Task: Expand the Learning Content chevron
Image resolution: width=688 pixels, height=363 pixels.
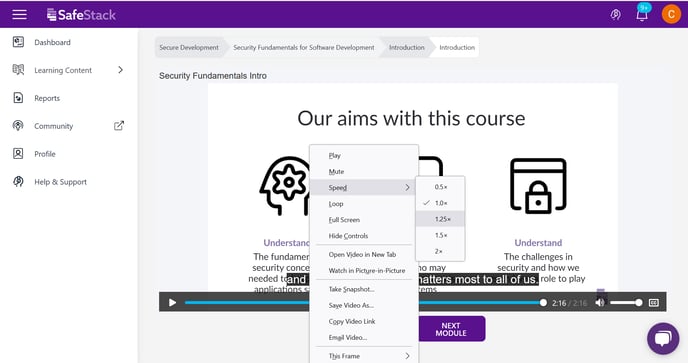Action: (x=120, y=70)
